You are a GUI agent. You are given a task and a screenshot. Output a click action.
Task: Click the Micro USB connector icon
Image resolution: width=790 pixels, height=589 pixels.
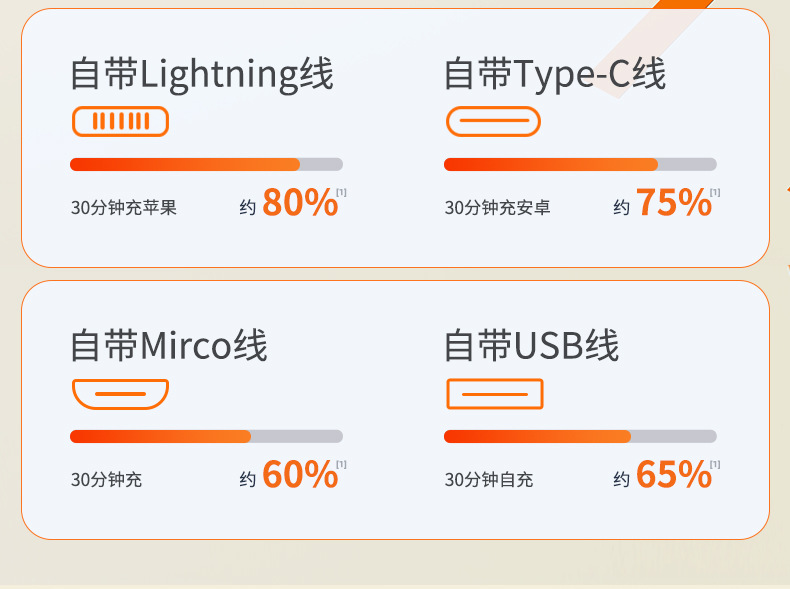(120, 394)
